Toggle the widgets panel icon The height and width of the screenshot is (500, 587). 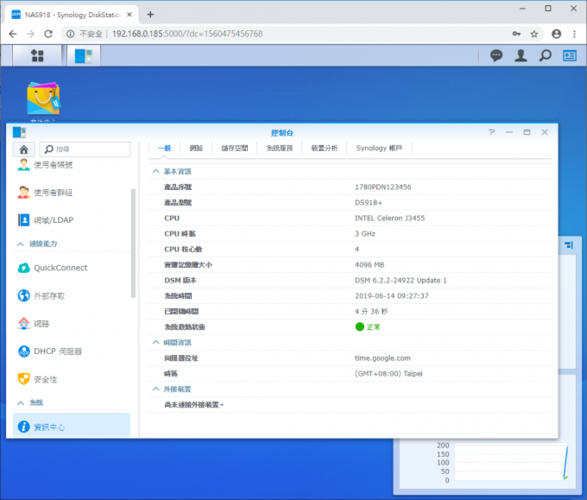pos(569,56)
